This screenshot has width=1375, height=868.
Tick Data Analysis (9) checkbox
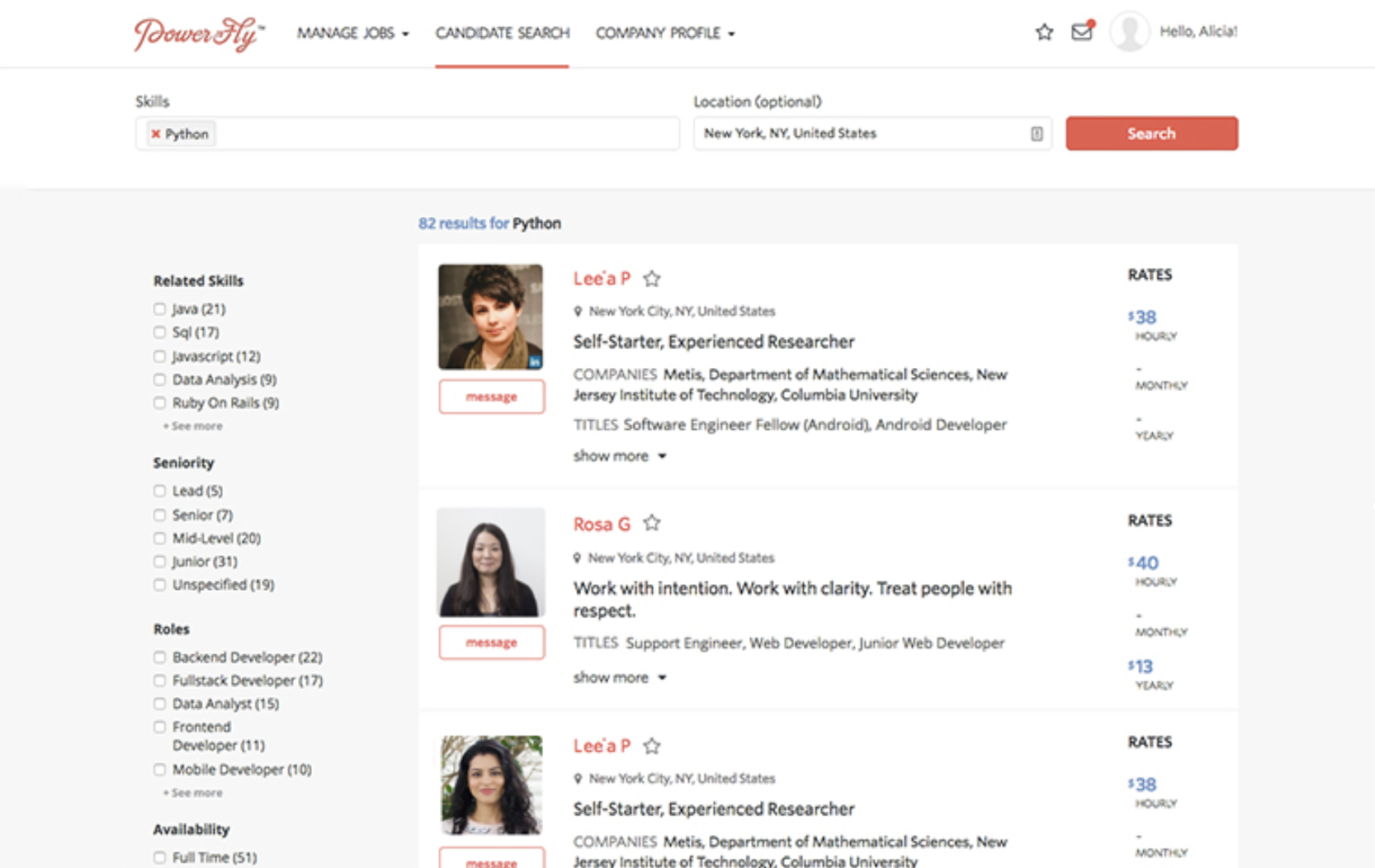point(159,379)
